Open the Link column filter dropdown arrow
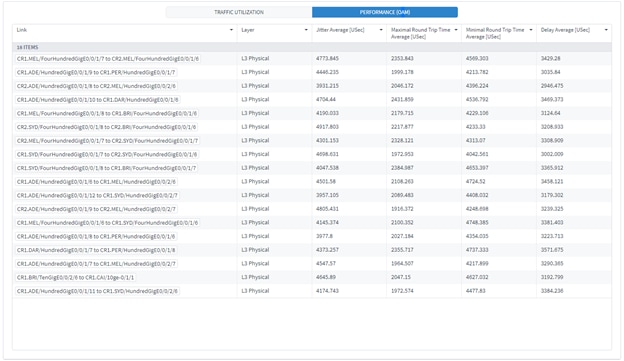 click(231, 30)
